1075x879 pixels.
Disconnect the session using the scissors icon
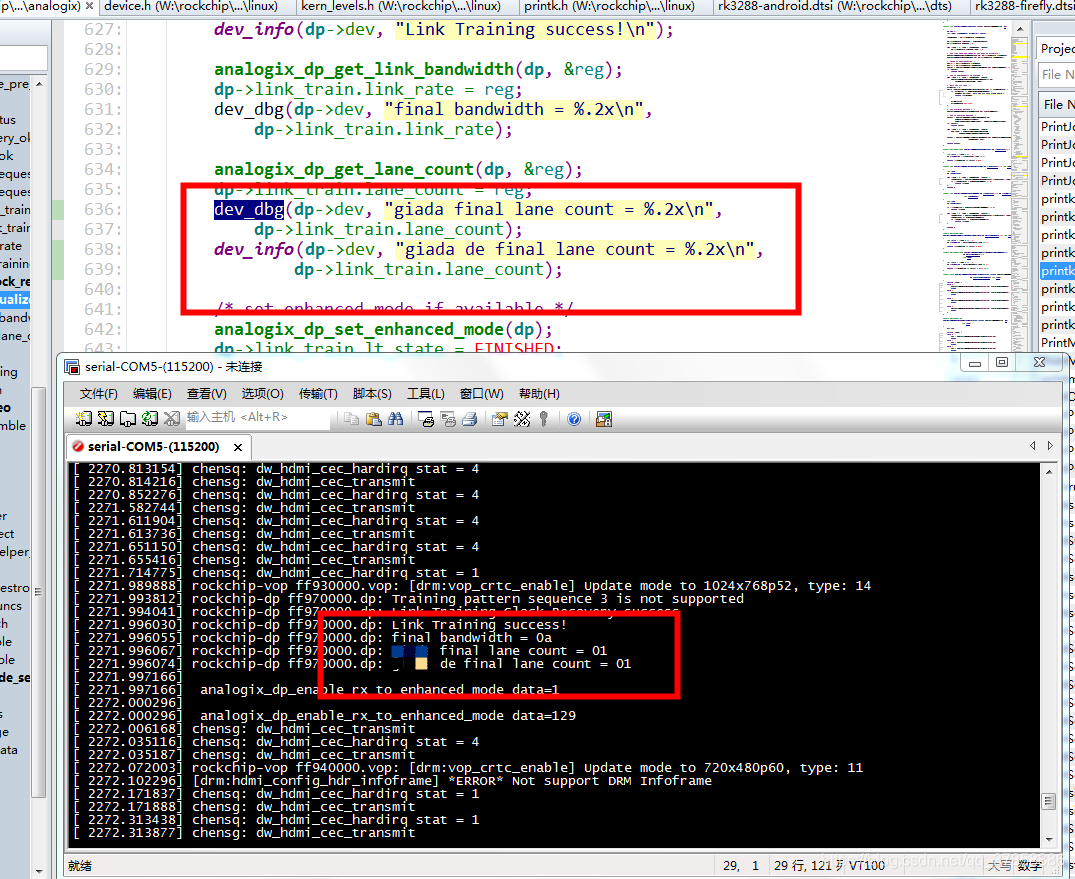point(170,418)
